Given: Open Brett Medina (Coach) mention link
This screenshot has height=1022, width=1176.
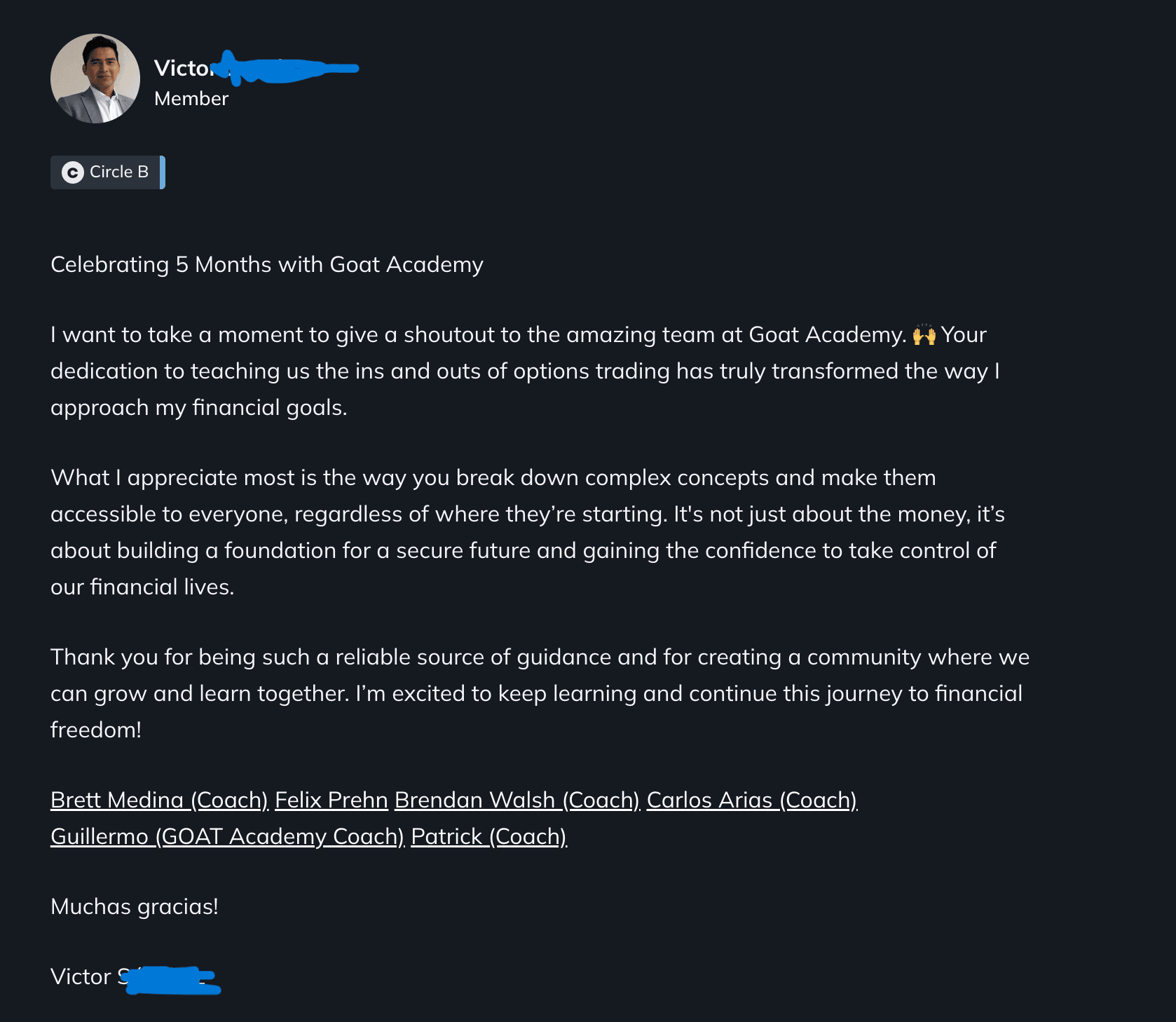Looking at the screenshot, I should tap(159, 800).
